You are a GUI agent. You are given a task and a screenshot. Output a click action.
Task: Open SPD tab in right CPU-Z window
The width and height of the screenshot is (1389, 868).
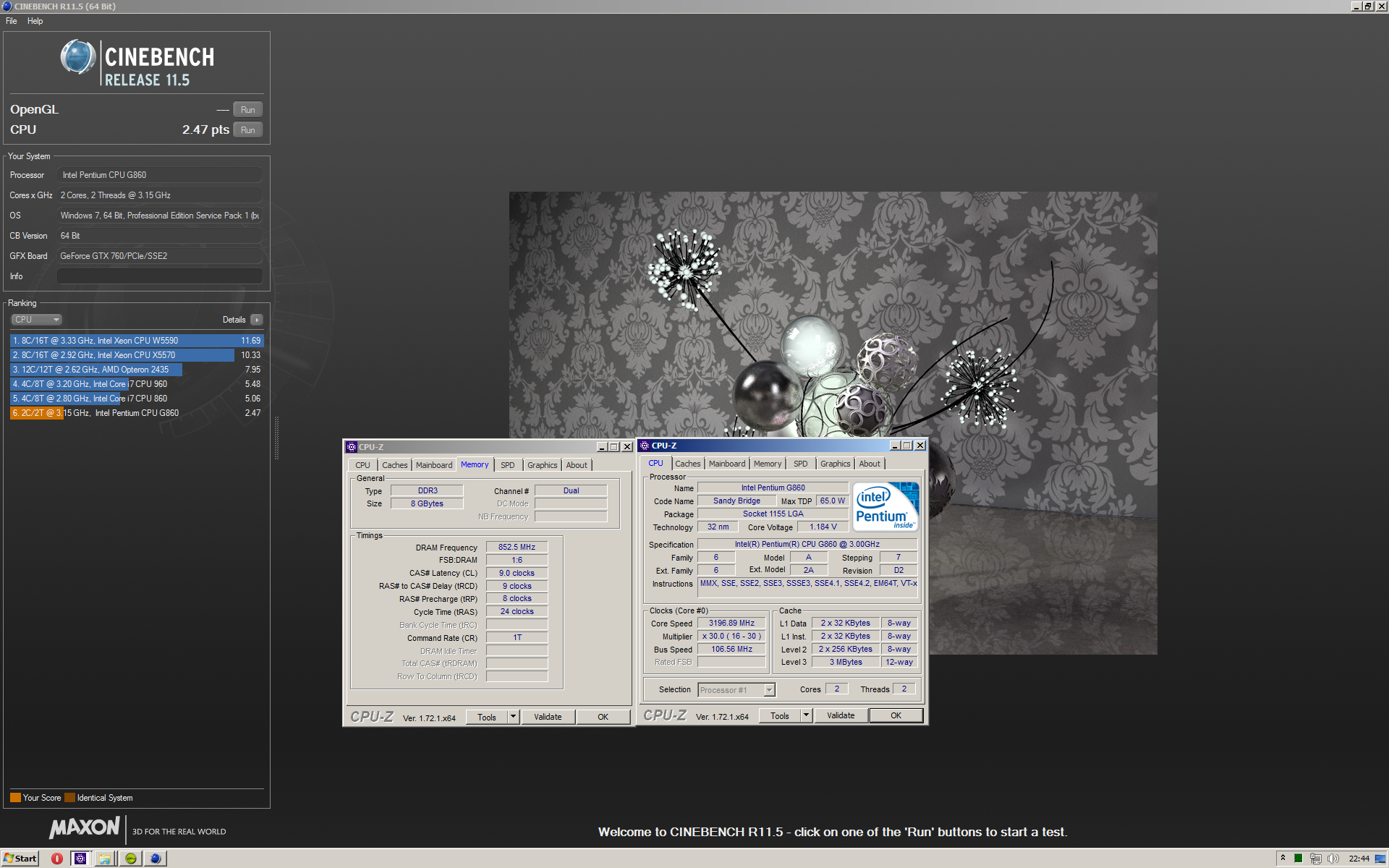[801, 464]
